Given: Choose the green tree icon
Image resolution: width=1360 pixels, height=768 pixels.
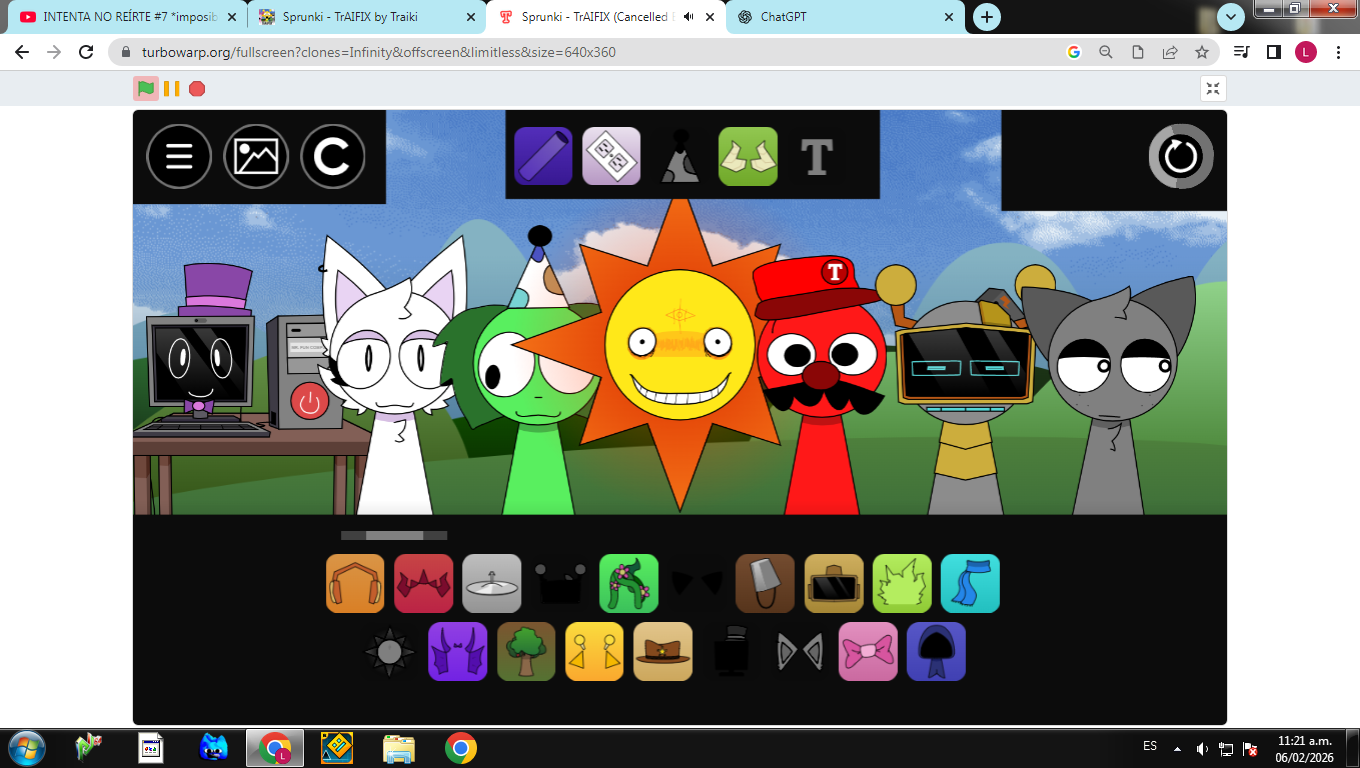Looking at the screenshot, I should [526, 651].
